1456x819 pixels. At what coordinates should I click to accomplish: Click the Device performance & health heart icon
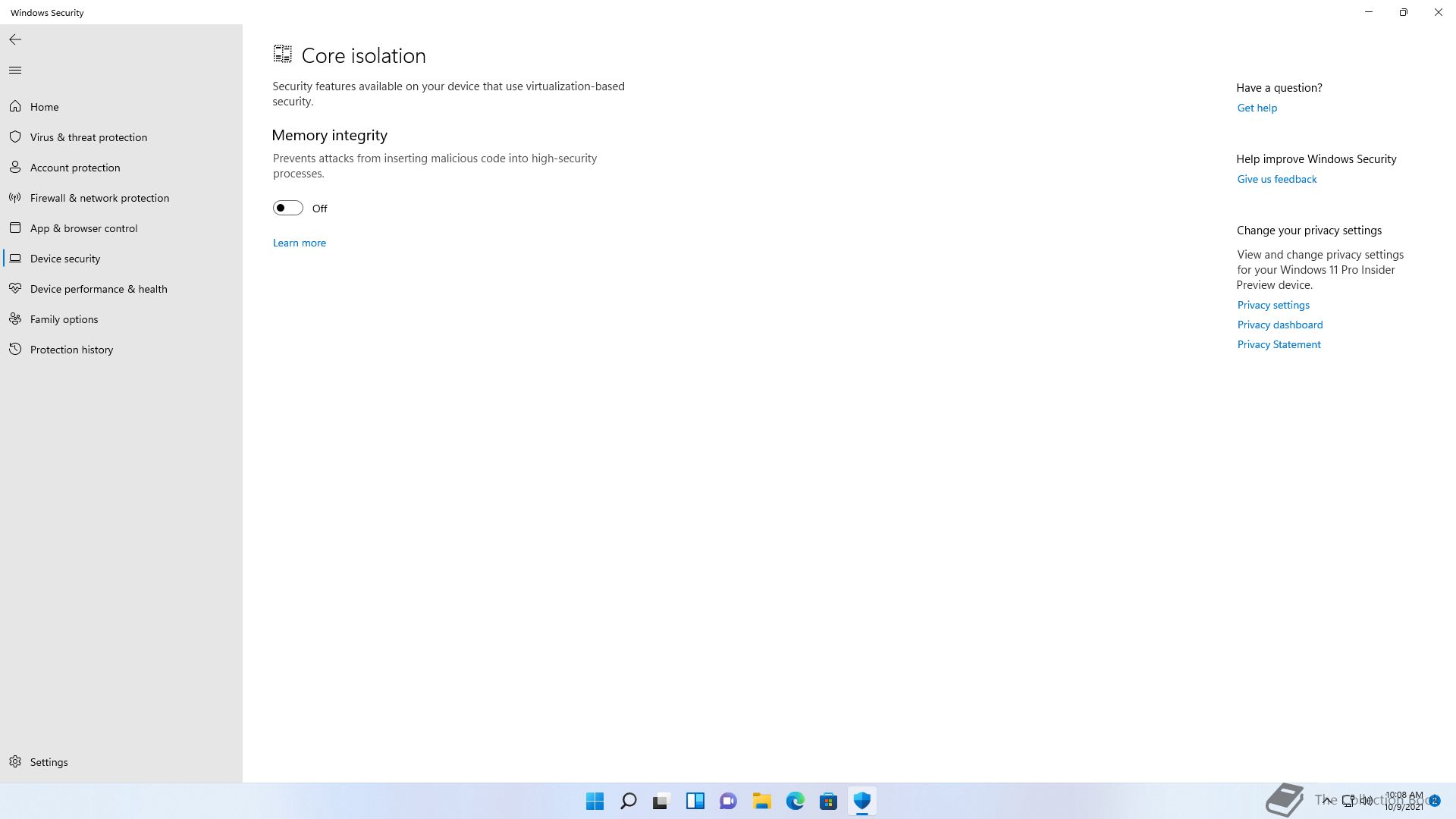tap(15, 289)
